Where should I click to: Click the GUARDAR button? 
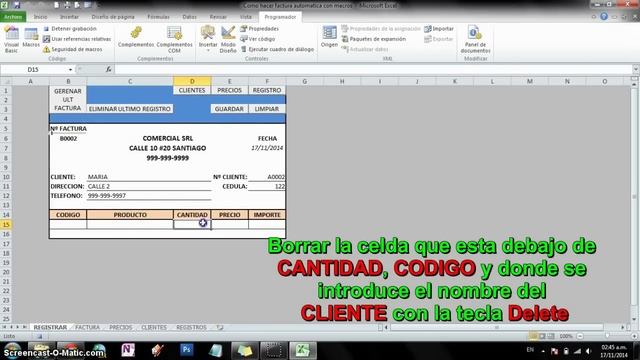click(229, 109)
